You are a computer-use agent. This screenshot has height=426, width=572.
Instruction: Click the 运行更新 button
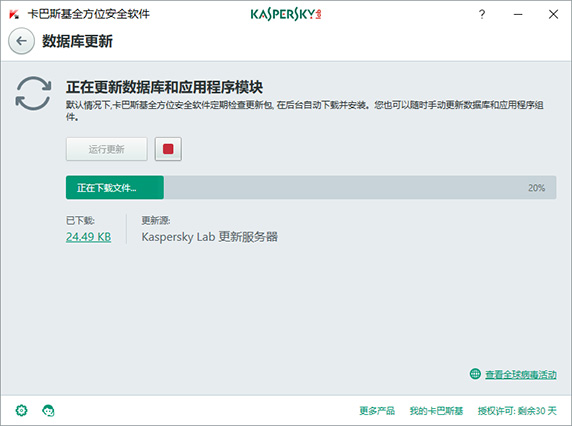(x=107, y=149)
